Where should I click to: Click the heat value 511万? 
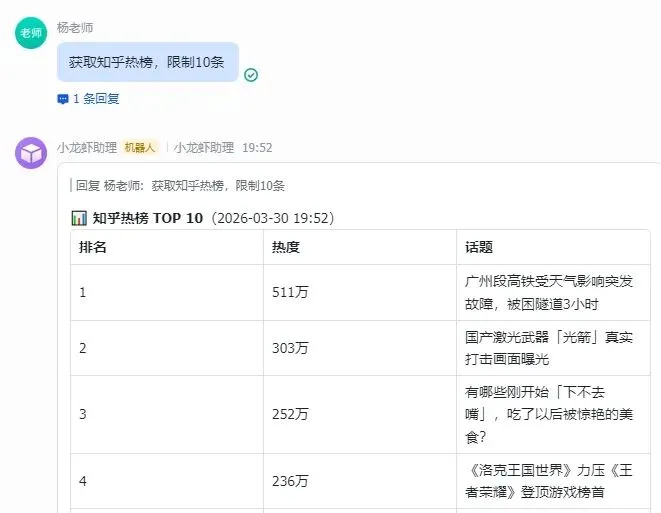coord(290,292)
